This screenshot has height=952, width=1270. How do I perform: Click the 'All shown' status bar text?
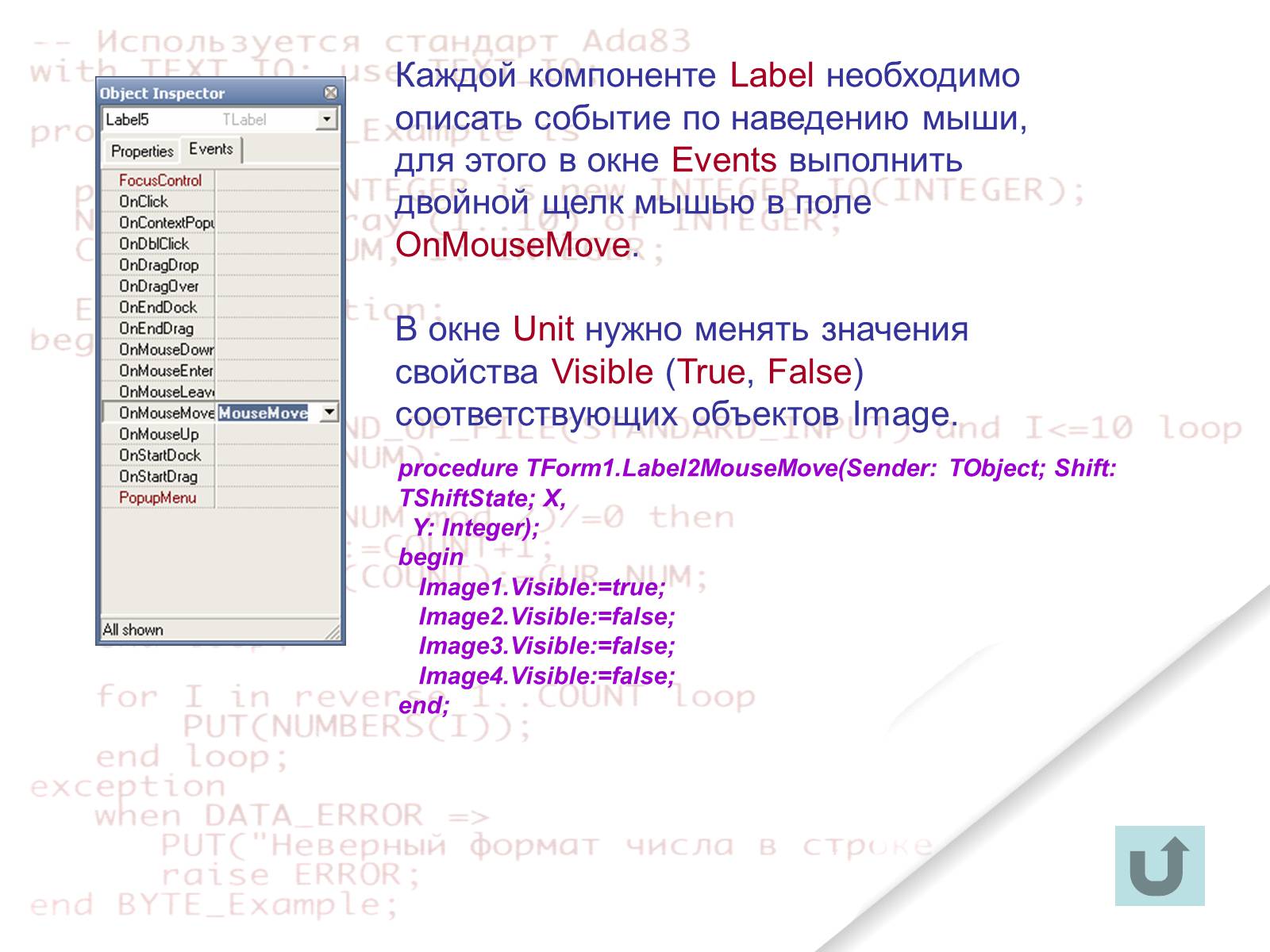pyautogui.click(x=133, y=630)
